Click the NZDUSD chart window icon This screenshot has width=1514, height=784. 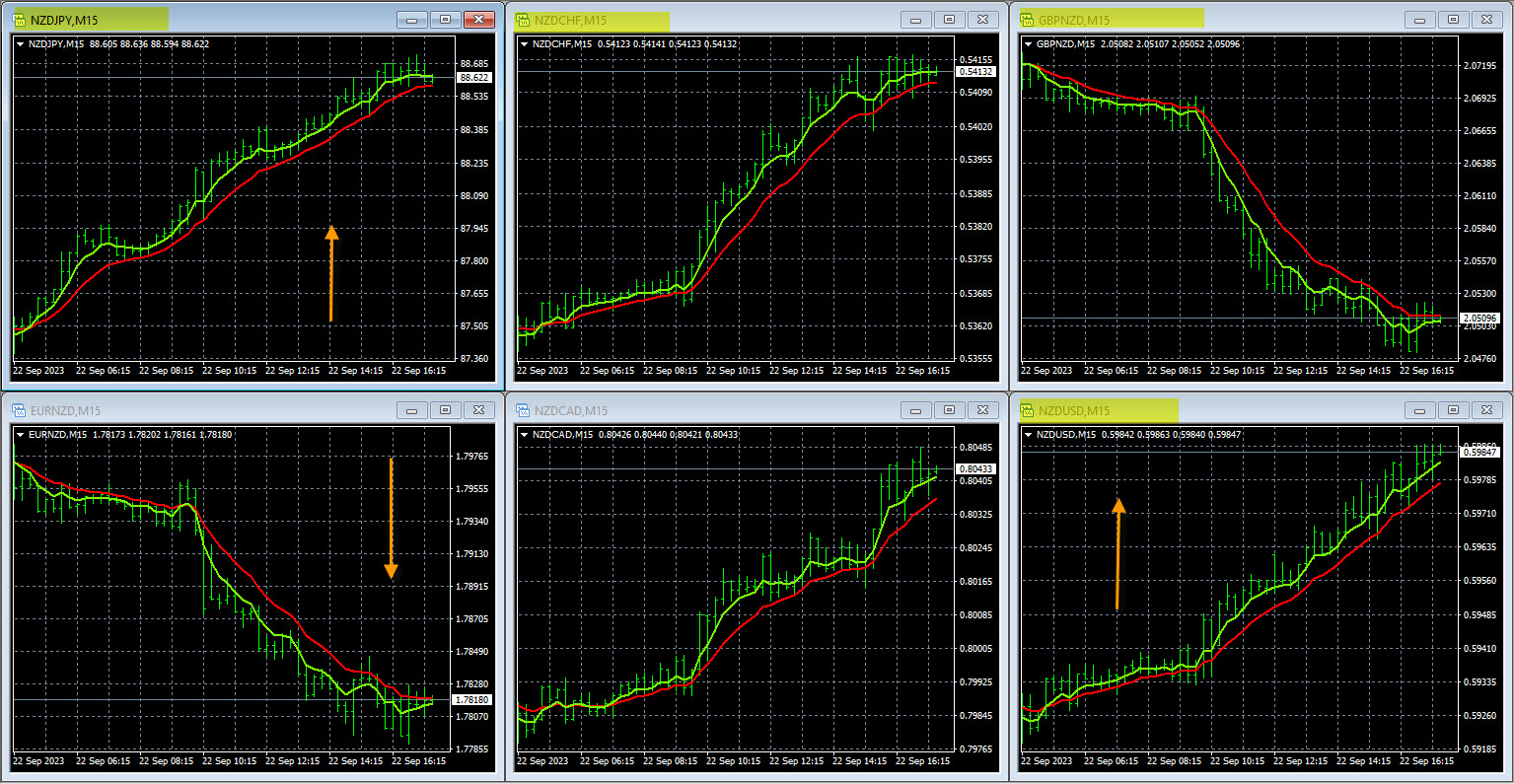tap(1027, 410)
